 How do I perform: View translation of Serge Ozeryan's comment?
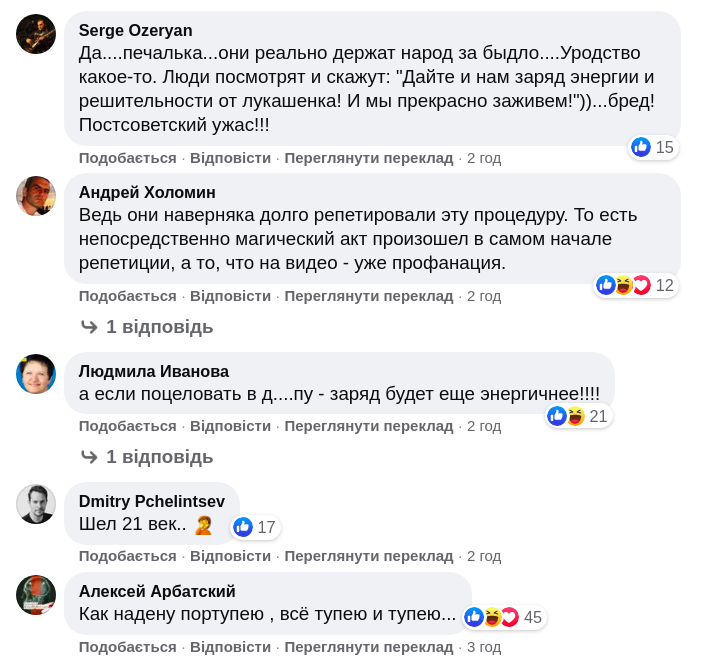pyautogui.click(x=368, y=158)
